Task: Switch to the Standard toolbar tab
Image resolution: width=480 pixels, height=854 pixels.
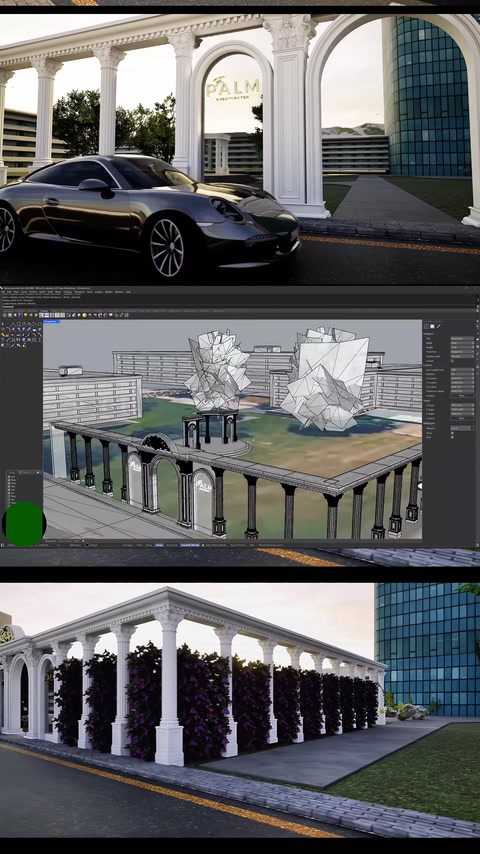Action: click(x=6, y=311)
